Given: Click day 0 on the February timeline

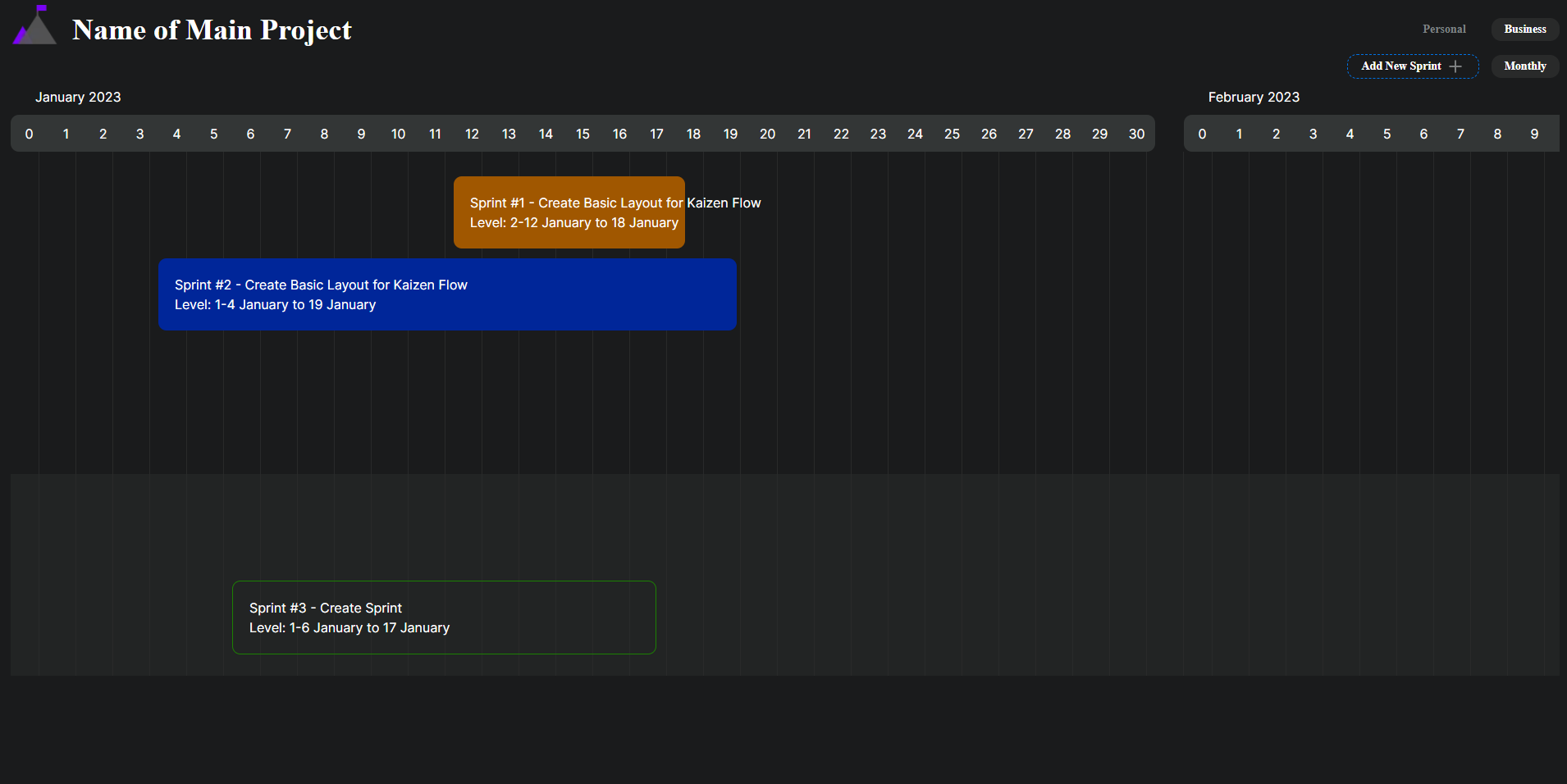Looking at the screenshot, I should (x=1202, y=133).
